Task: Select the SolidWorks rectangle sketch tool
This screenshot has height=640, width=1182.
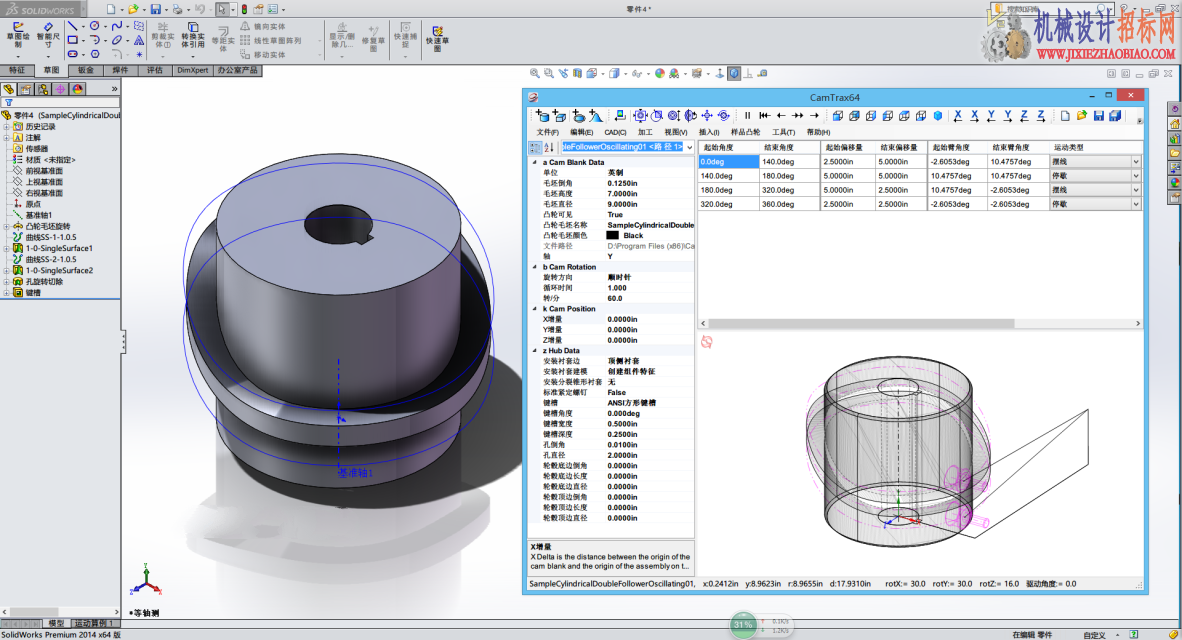Action: 72,40
